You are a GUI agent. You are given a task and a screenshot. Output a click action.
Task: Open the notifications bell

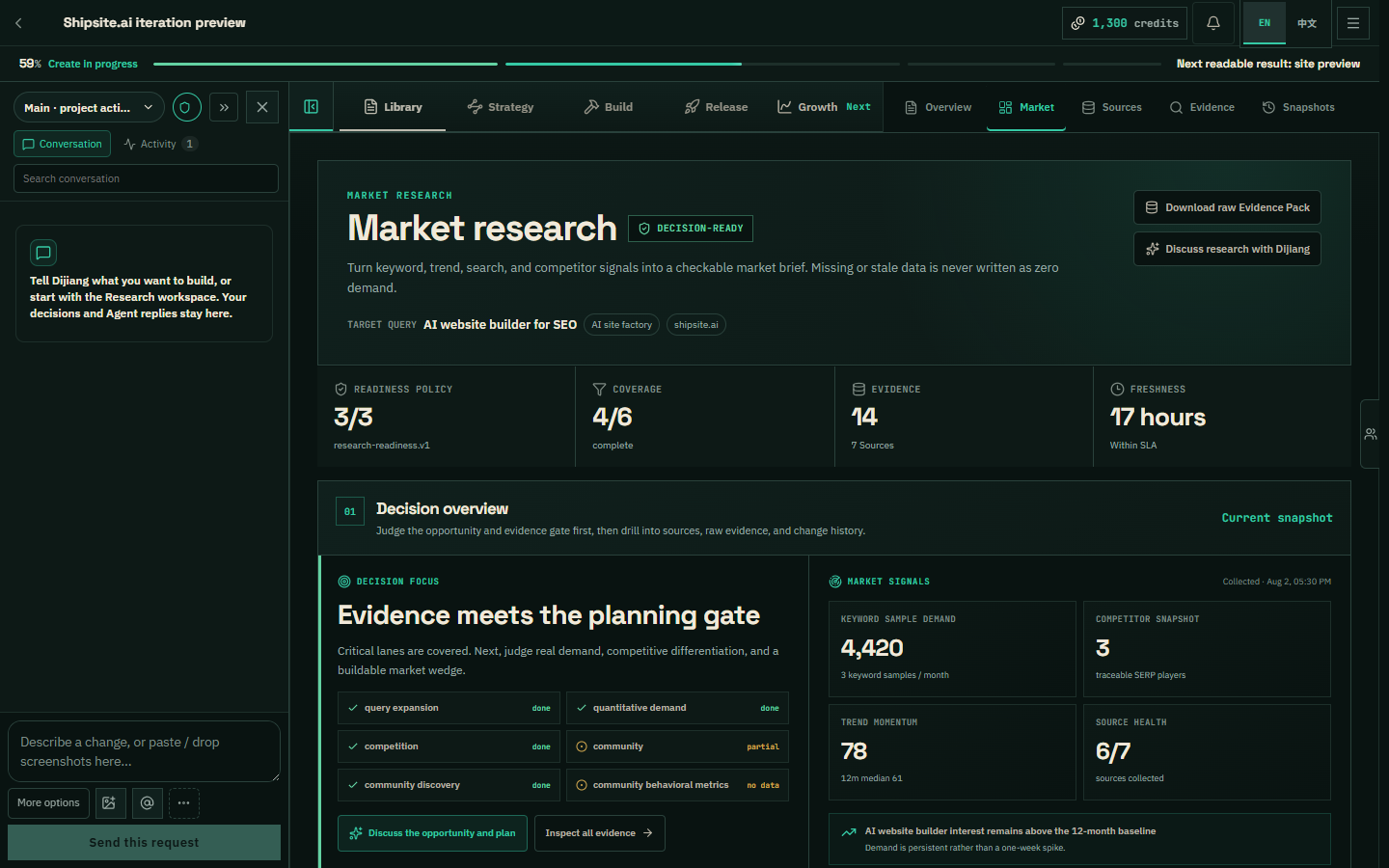click(x=1213, y=23)
